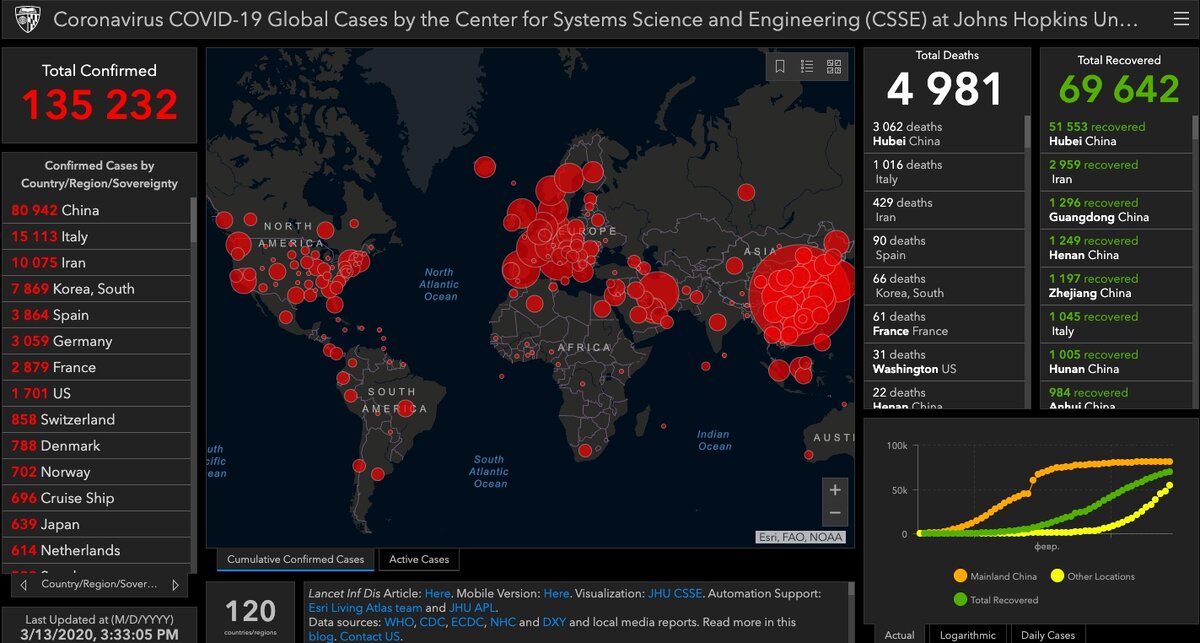Open the DXY data source link
The height and width of the screenshot is (643, 1200).
(x=554, y=622)
